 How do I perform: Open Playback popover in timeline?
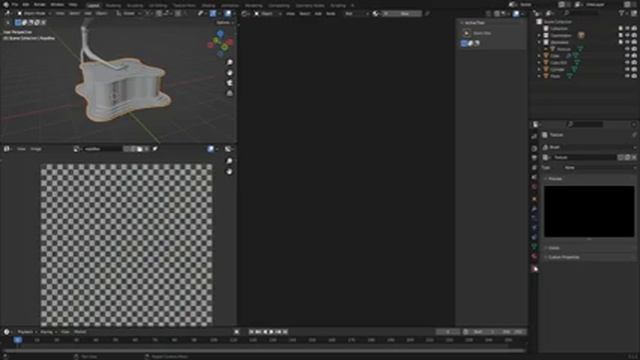tap(27, 332)
